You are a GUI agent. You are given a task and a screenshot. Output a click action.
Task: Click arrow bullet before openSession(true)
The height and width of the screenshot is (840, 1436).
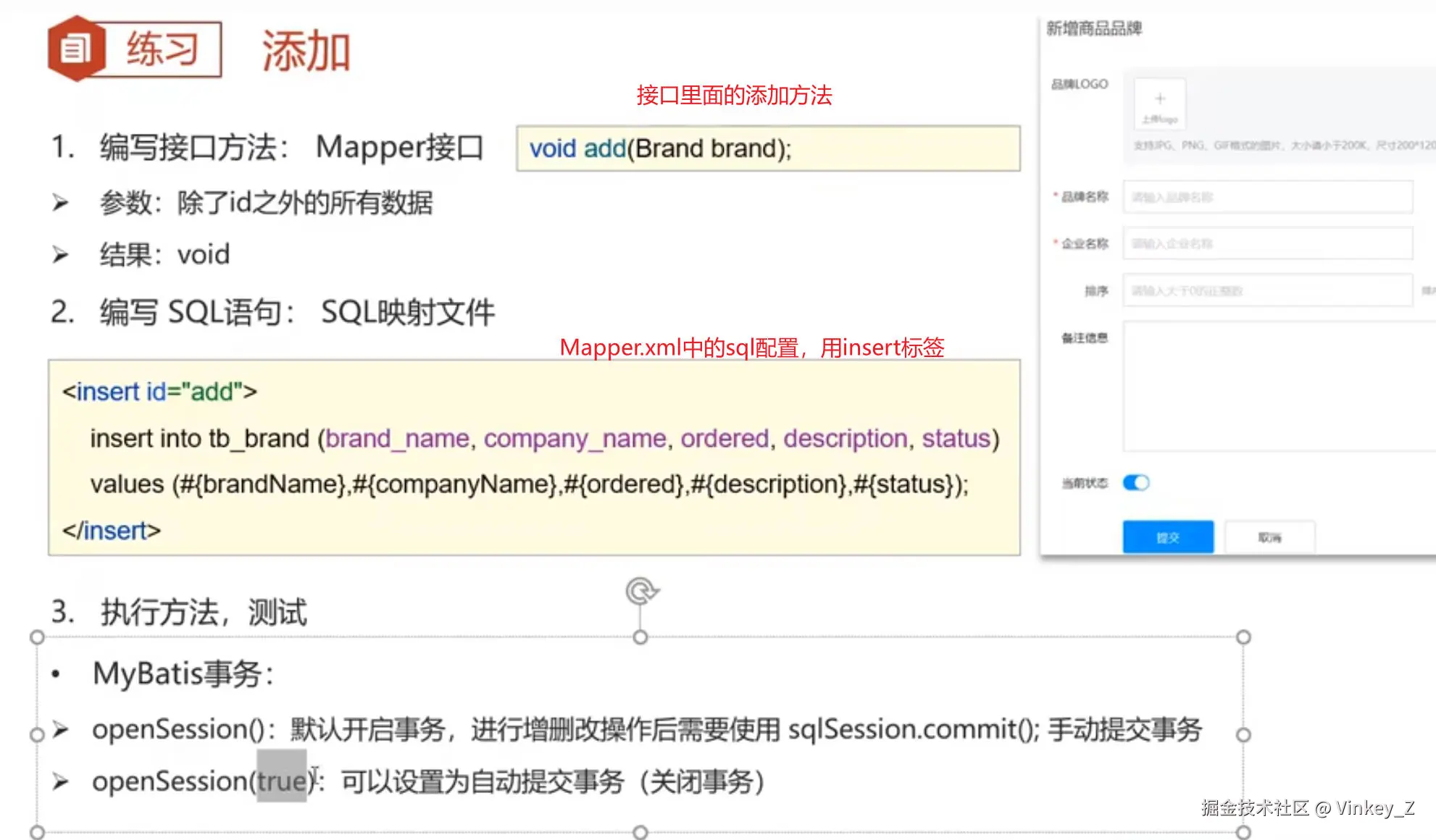click(61, 782)
